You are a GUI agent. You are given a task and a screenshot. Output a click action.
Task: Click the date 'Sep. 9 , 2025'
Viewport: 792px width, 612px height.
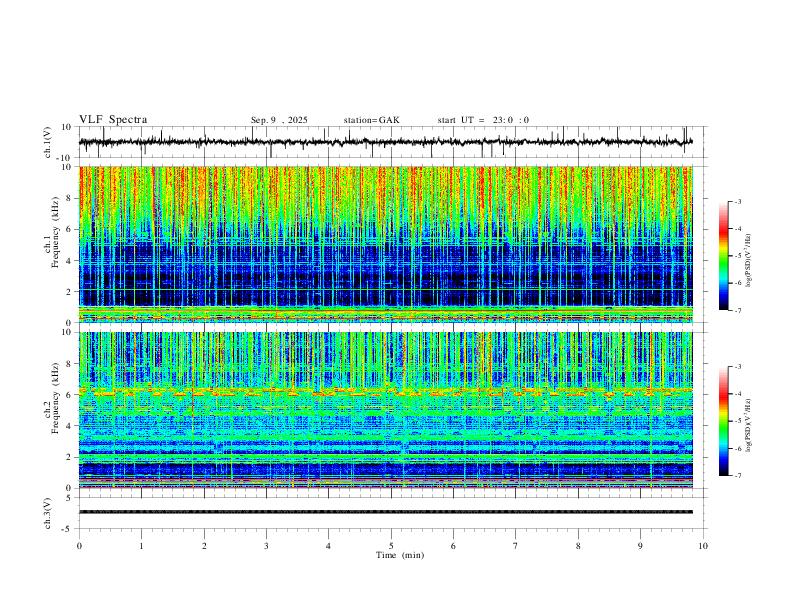tap(279, 120)
